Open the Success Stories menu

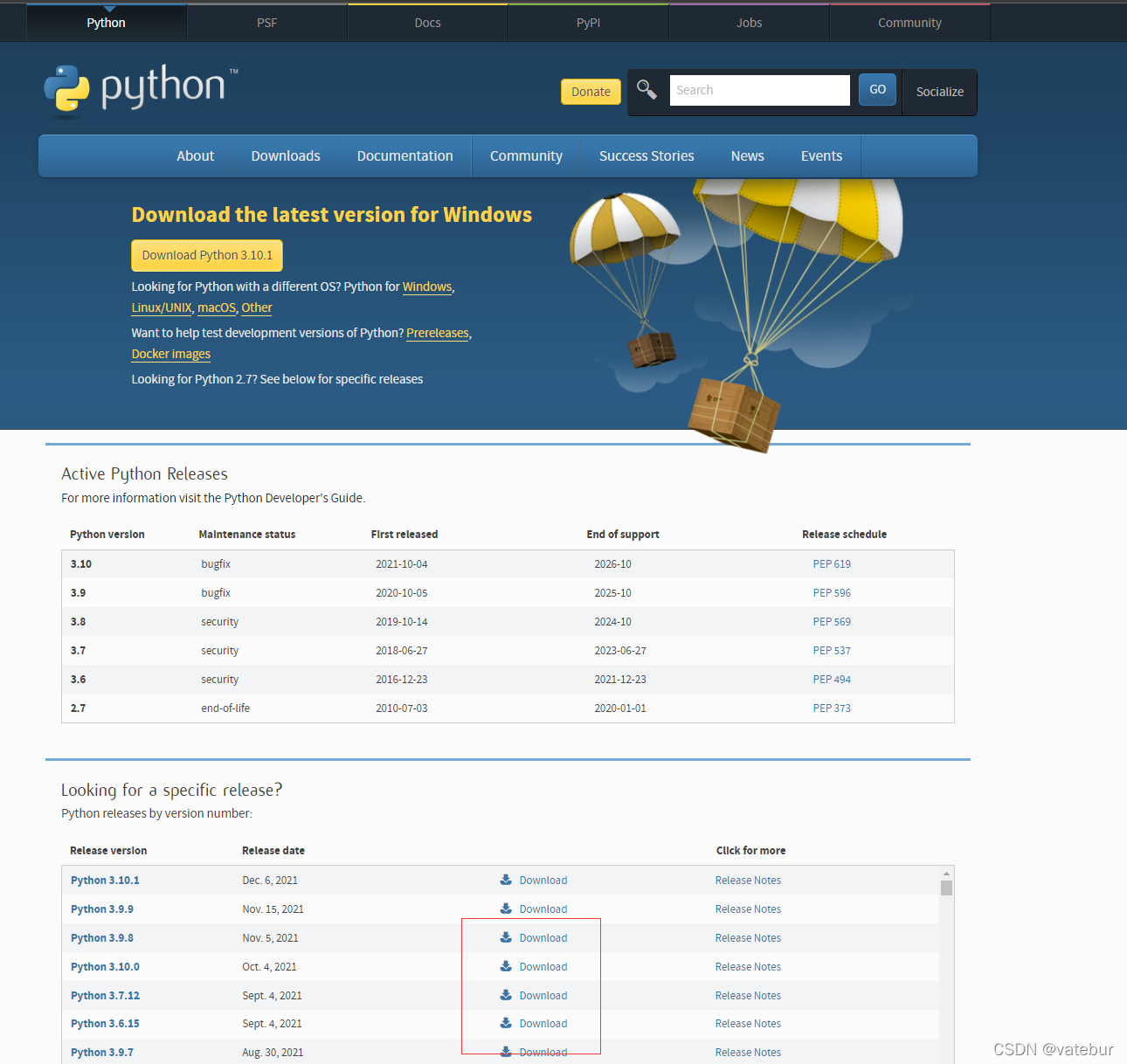646,156
